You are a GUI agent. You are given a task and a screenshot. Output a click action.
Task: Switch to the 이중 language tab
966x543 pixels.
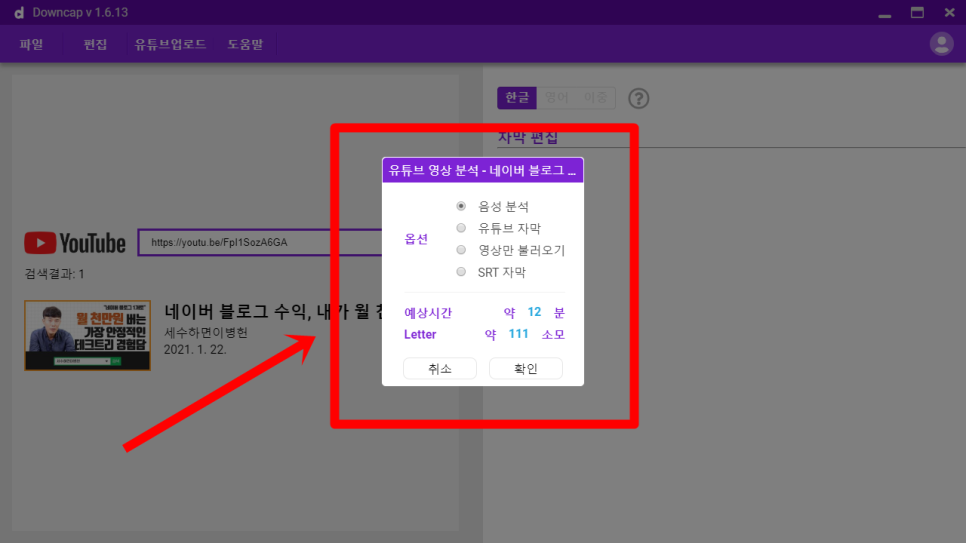[x=595, y=98]
